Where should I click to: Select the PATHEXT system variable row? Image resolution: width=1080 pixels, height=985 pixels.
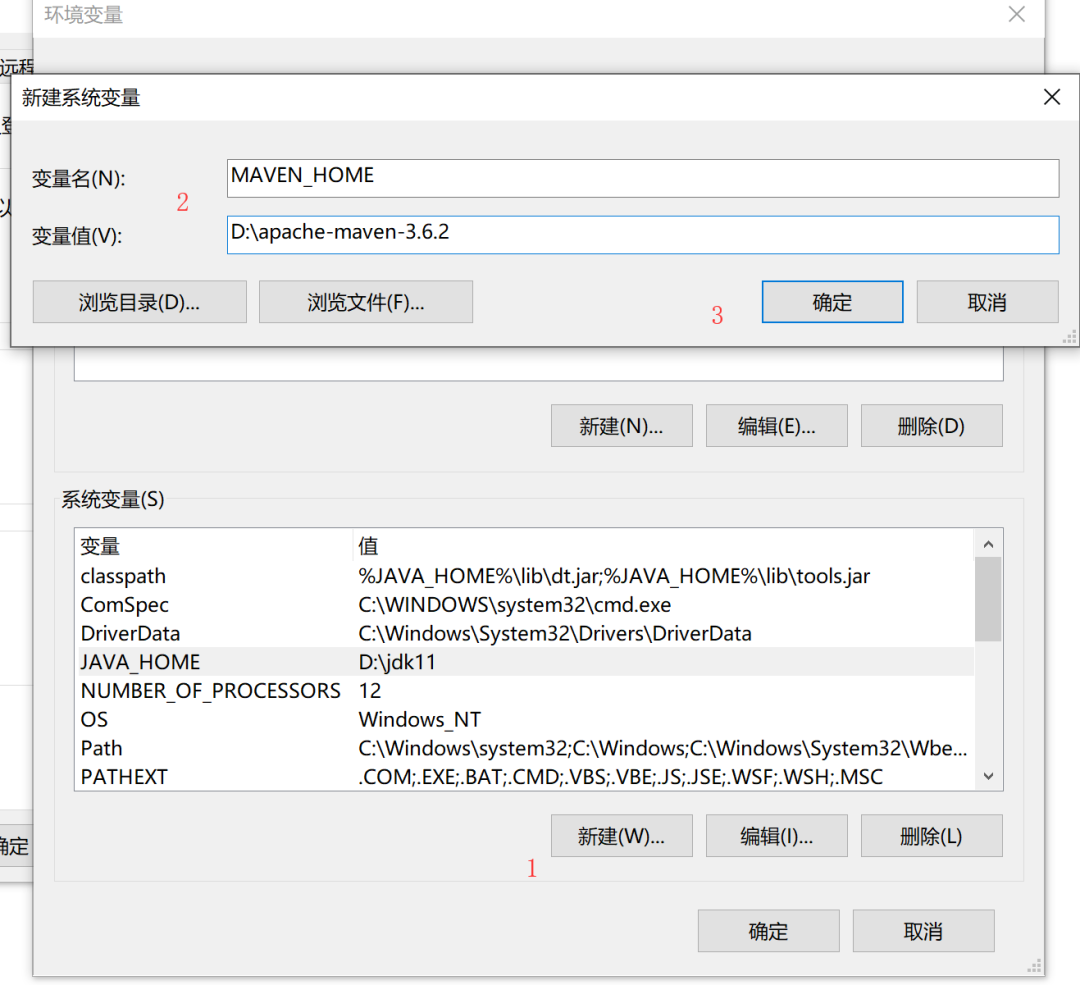tap(525, 776)
